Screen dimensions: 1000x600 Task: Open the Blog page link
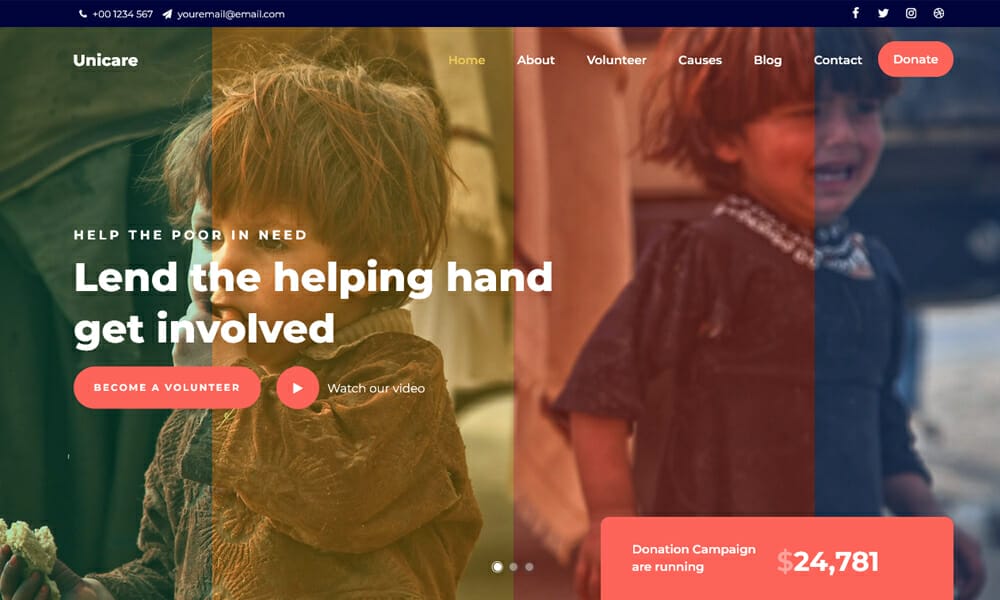pyautogui.click(x=767, y=60)
